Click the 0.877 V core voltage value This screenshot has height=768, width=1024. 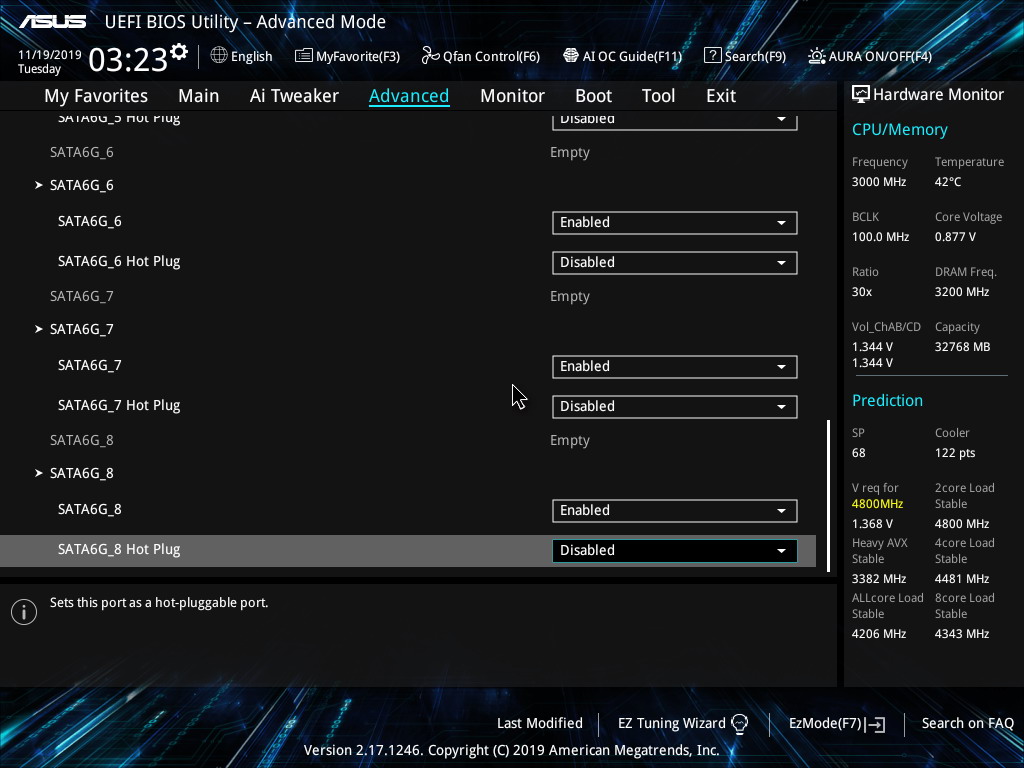tap(955, 237)
